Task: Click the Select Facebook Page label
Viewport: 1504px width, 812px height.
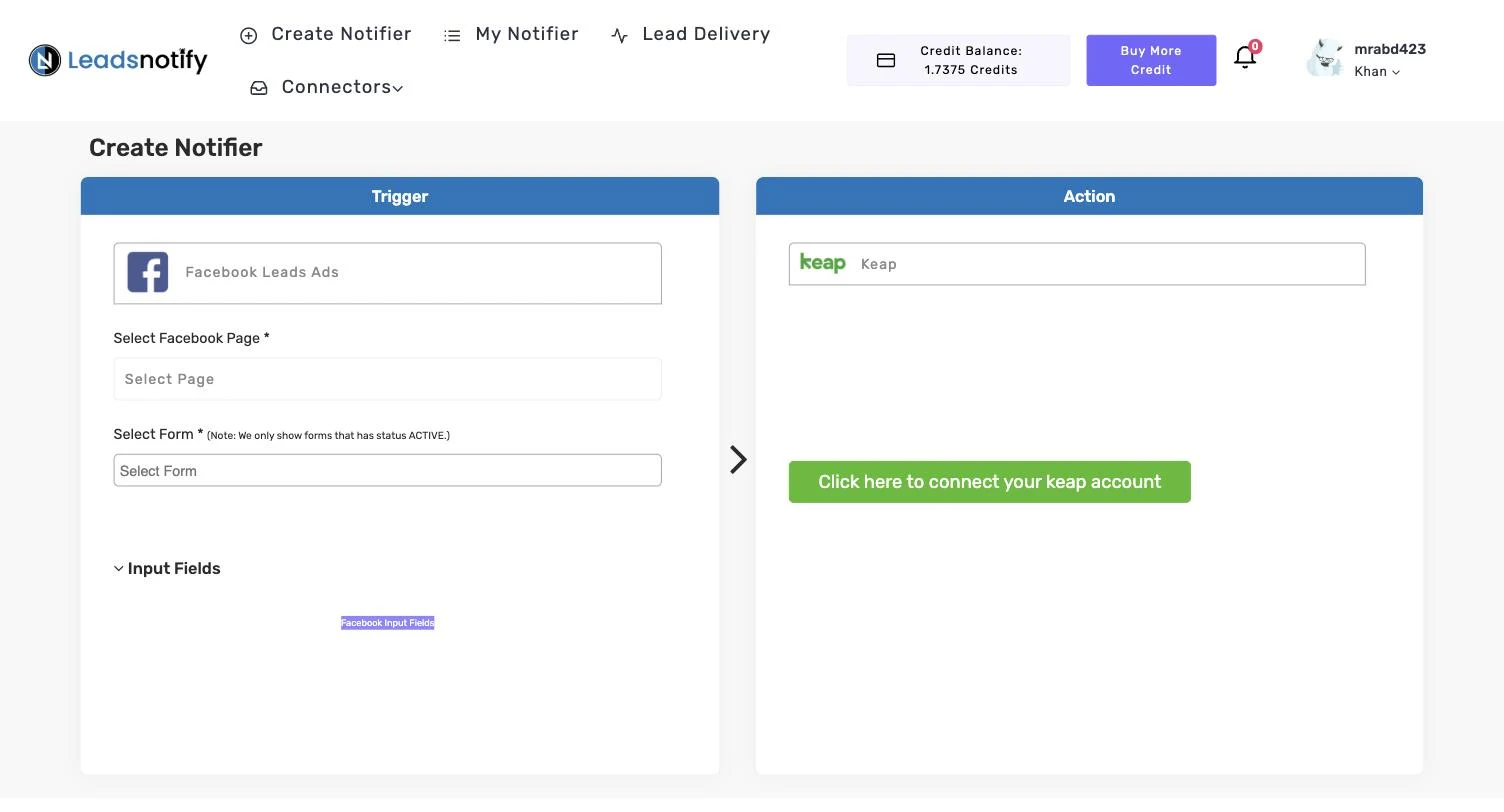Action: [192, 338]
